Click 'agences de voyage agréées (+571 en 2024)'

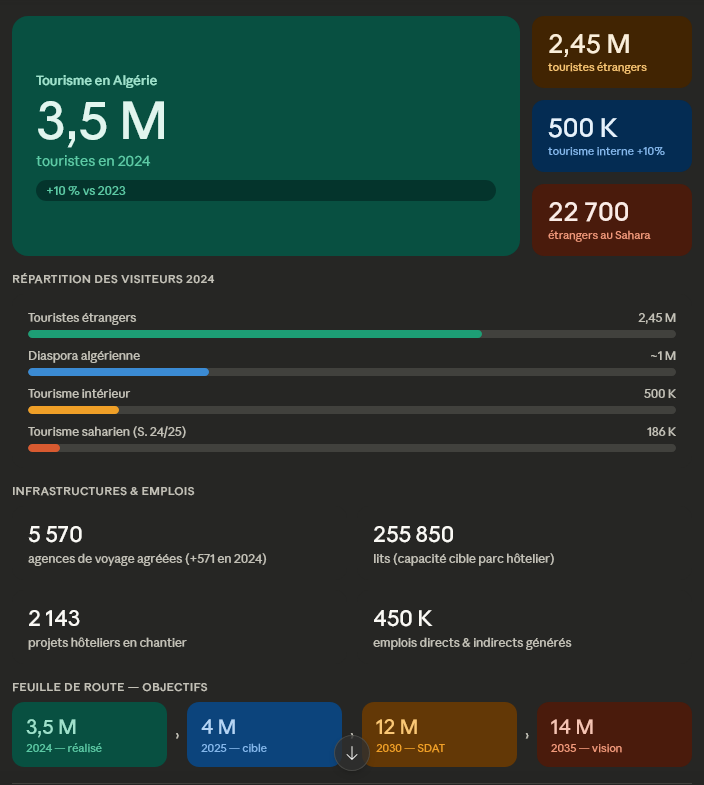[147, 559]
